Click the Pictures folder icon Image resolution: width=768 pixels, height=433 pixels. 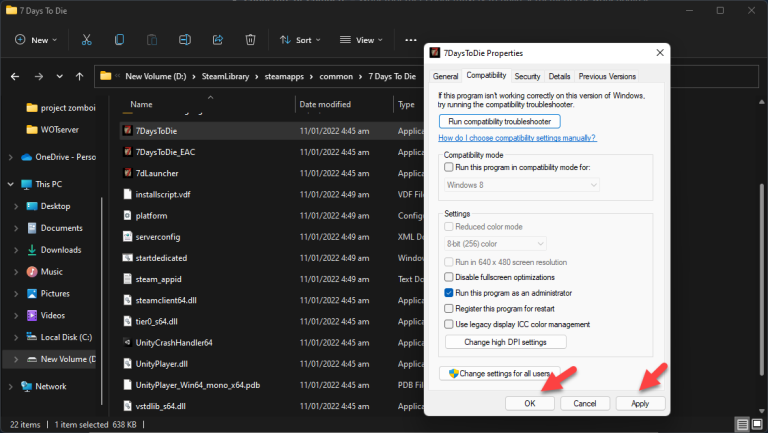(x=32, y=293)
